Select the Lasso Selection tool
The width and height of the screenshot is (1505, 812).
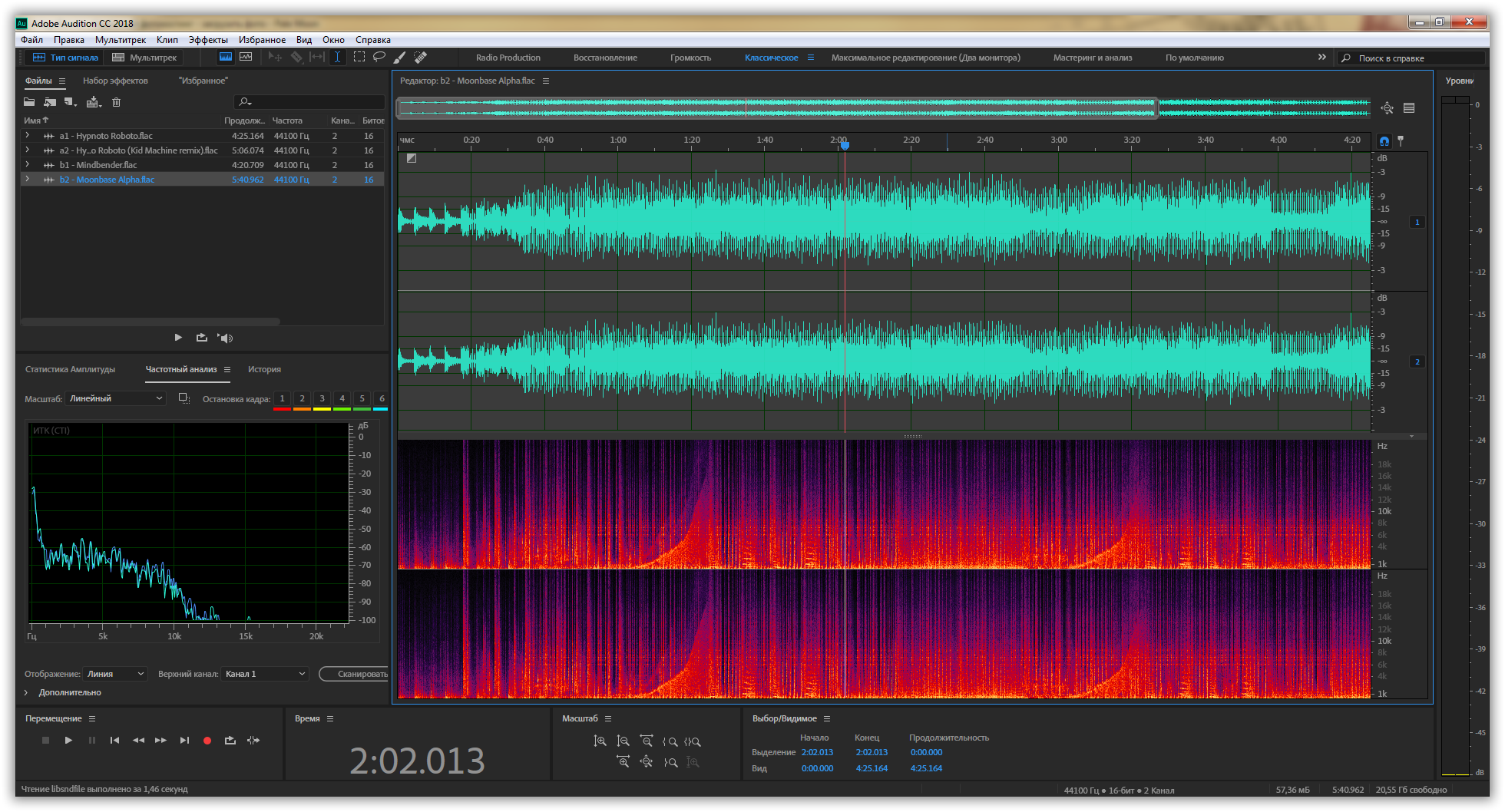coord(379,57)
